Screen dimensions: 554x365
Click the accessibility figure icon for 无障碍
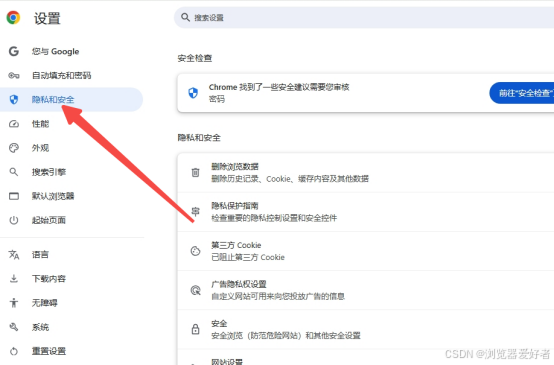[x=14, y=303]
